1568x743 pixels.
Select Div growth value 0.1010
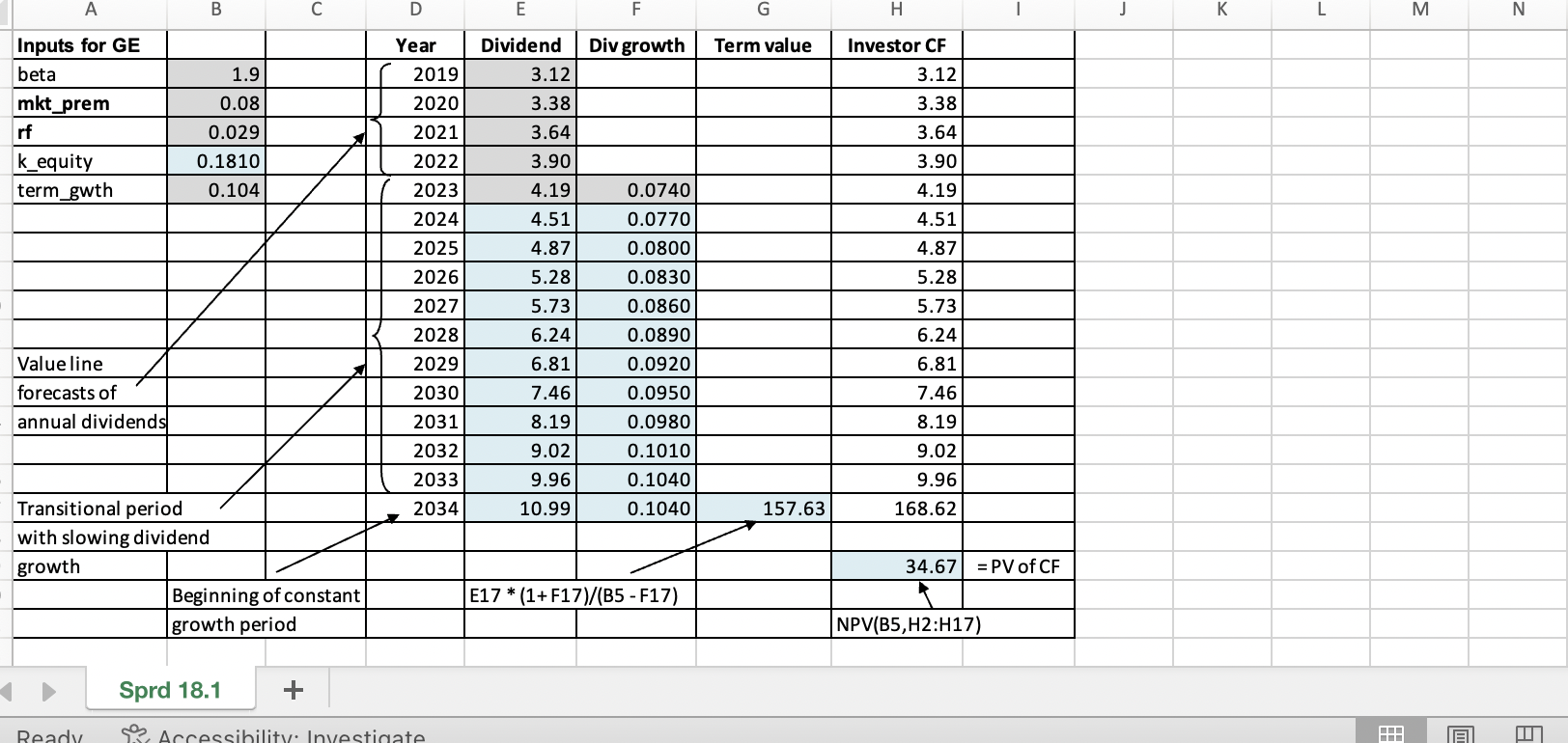tap(636, 451)
